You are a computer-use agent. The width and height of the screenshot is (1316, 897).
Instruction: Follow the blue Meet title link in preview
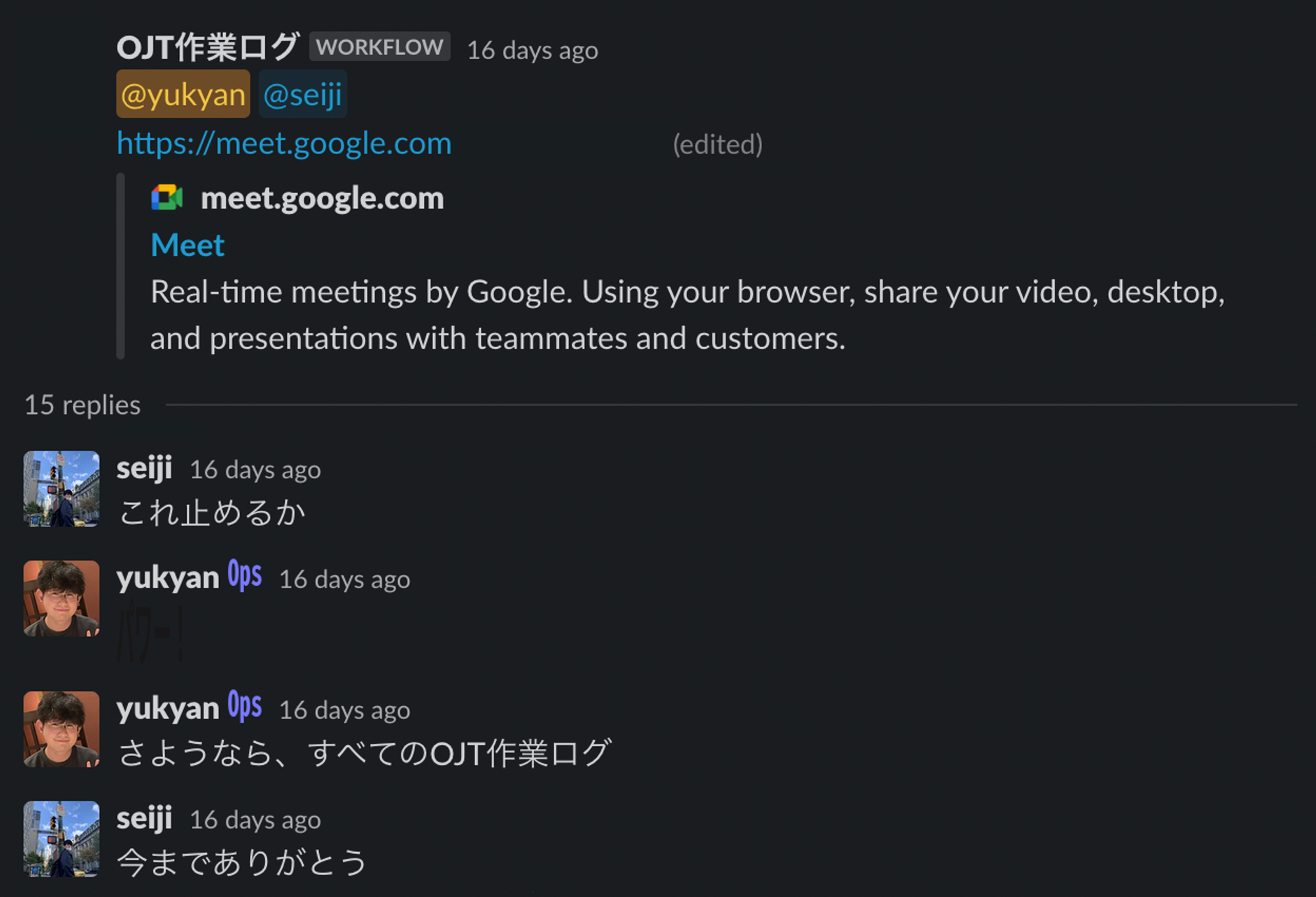187,244
